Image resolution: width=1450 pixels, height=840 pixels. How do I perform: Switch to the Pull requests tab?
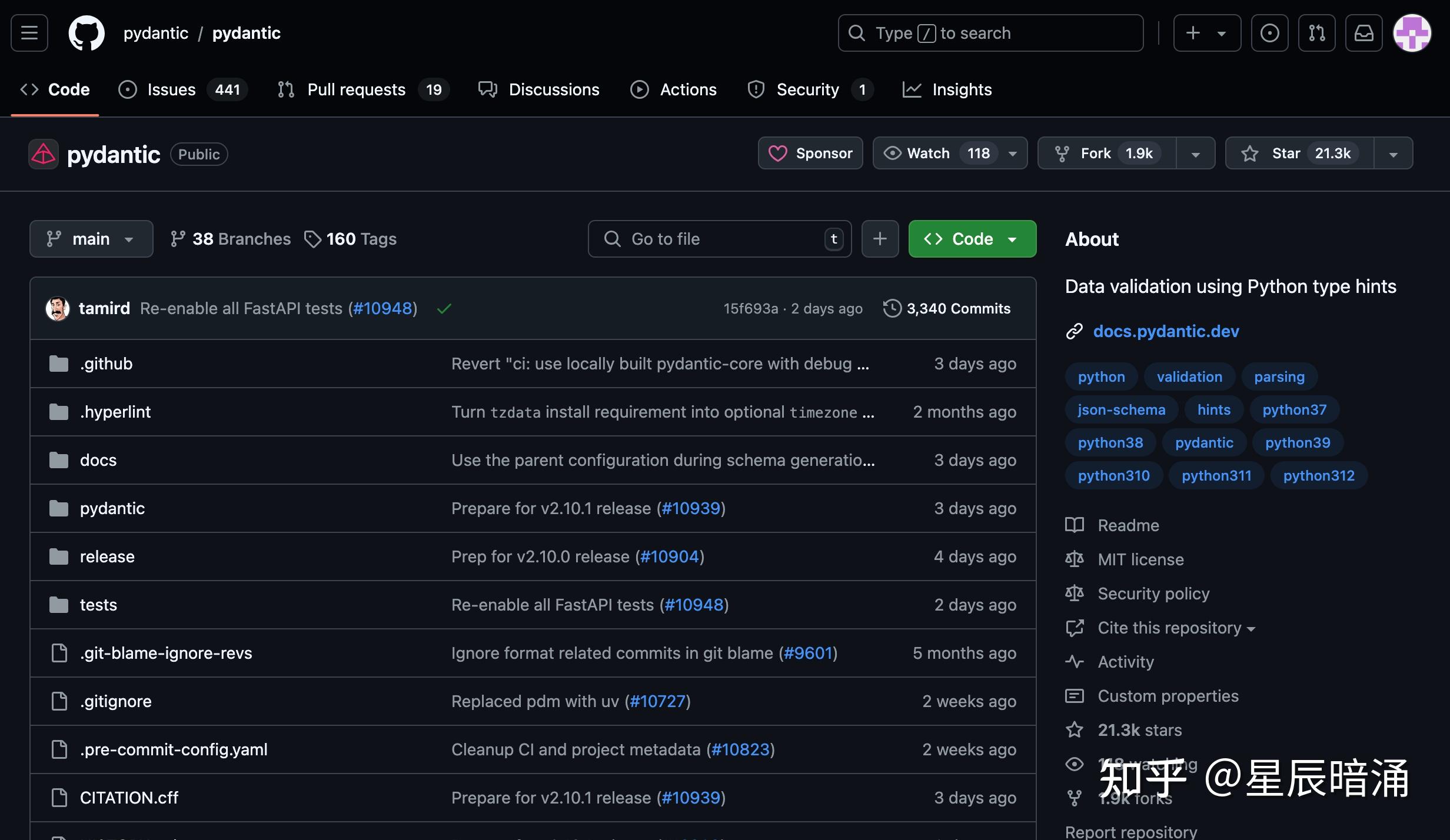pos(356,89)
